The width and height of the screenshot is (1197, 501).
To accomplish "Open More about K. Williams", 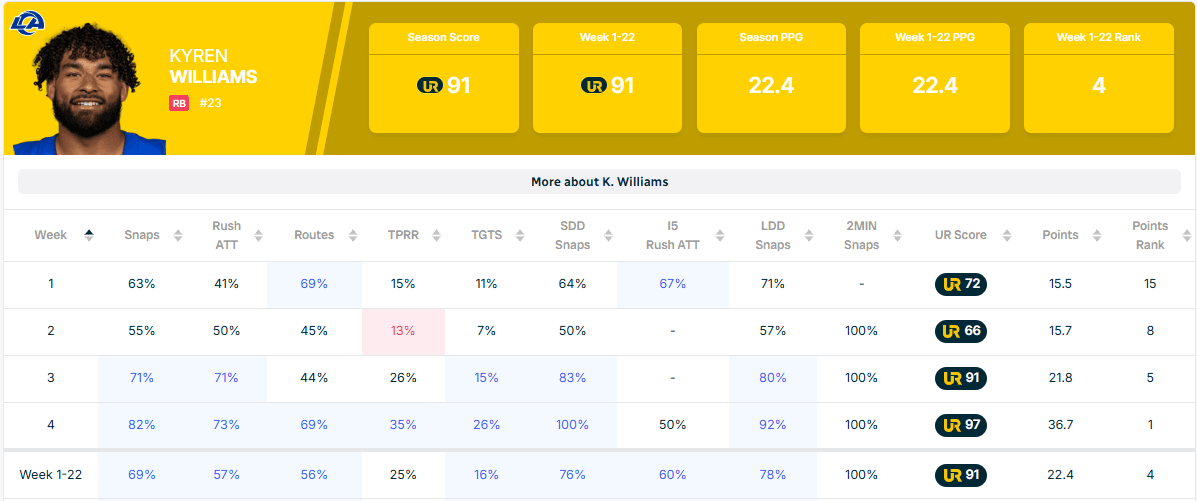I will [x=599, y=182].
